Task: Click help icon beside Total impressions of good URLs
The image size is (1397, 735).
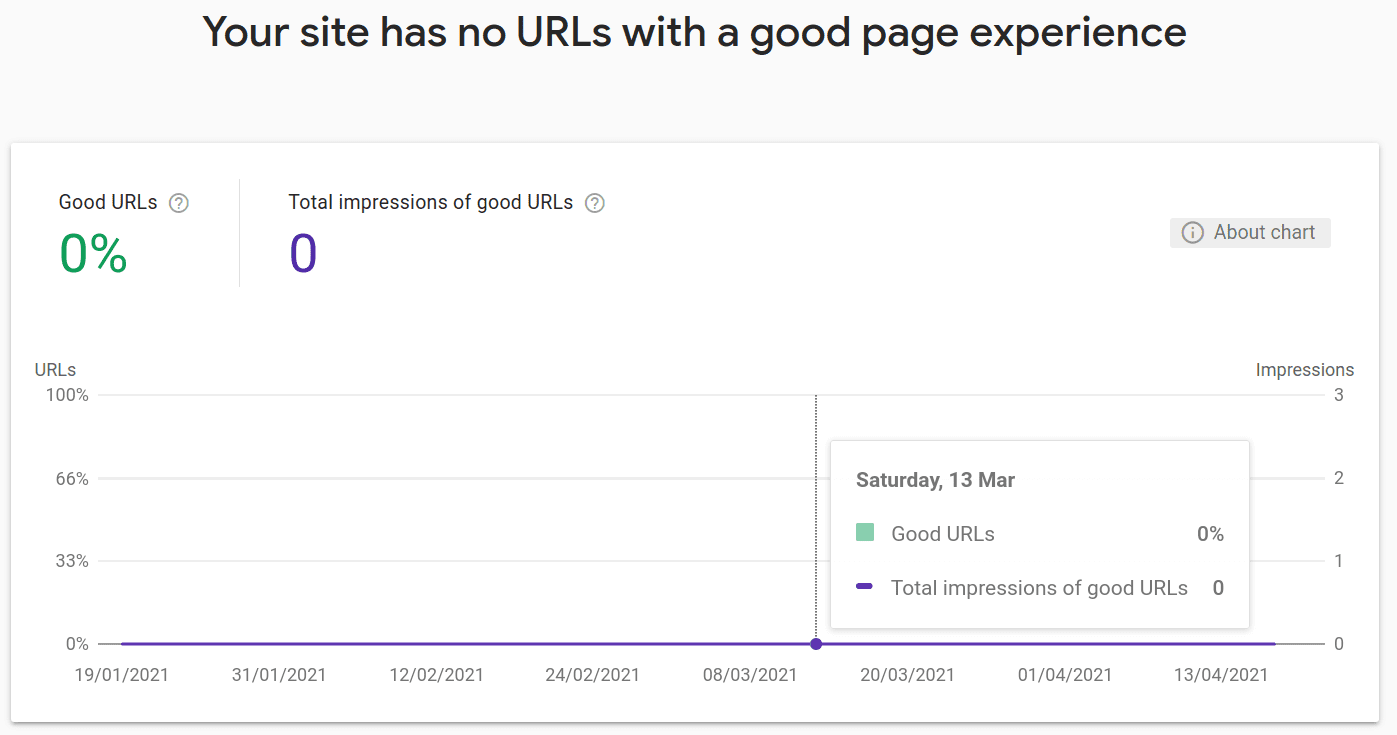Action: pyautogui.click(x=595, y=203)
